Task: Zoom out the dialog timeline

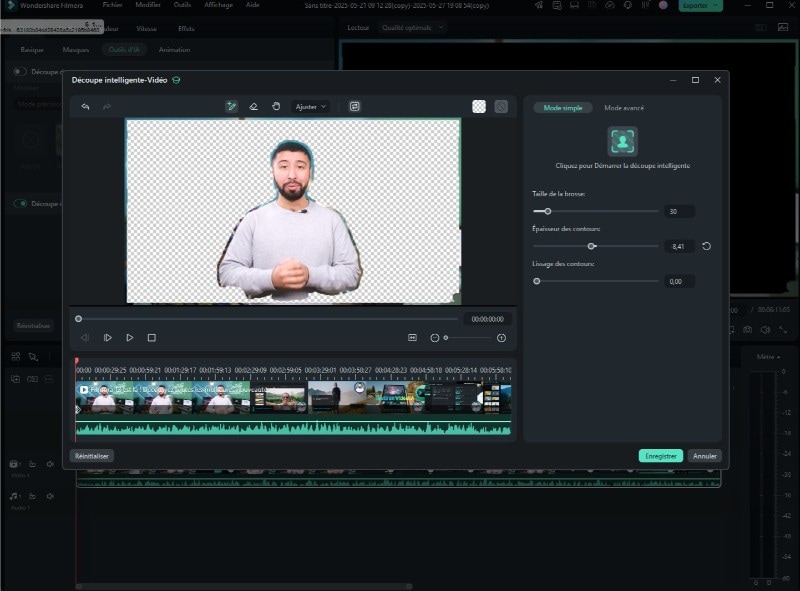Action: tap(435, 338)
